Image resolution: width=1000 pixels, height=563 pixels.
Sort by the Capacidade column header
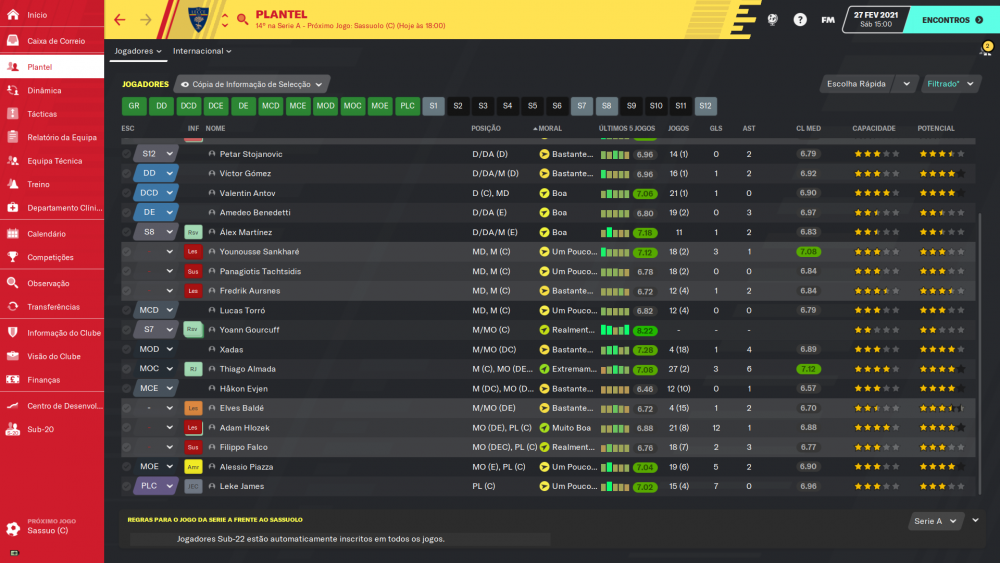(874, 129)
